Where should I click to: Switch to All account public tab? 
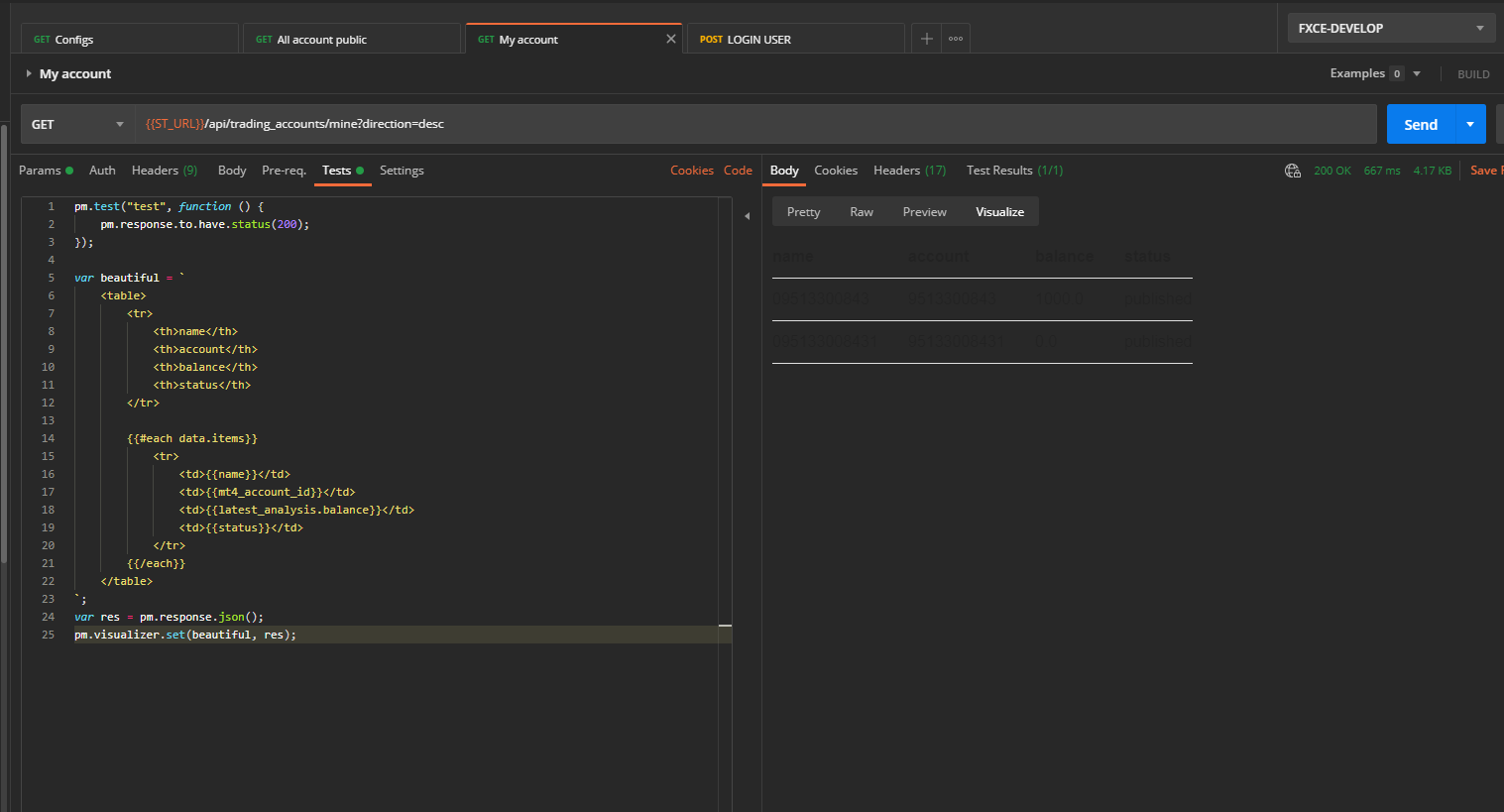point(351,39)
